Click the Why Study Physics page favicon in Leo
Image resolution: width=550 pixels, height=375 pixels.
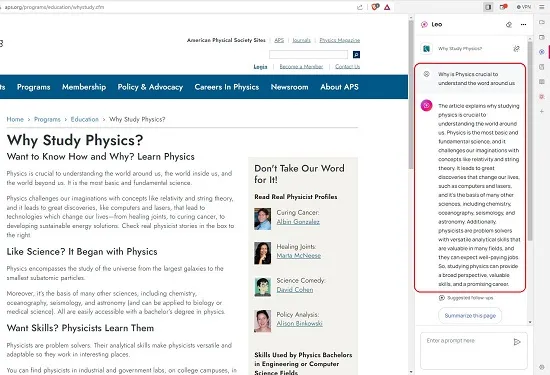click(x=427, y=48)
